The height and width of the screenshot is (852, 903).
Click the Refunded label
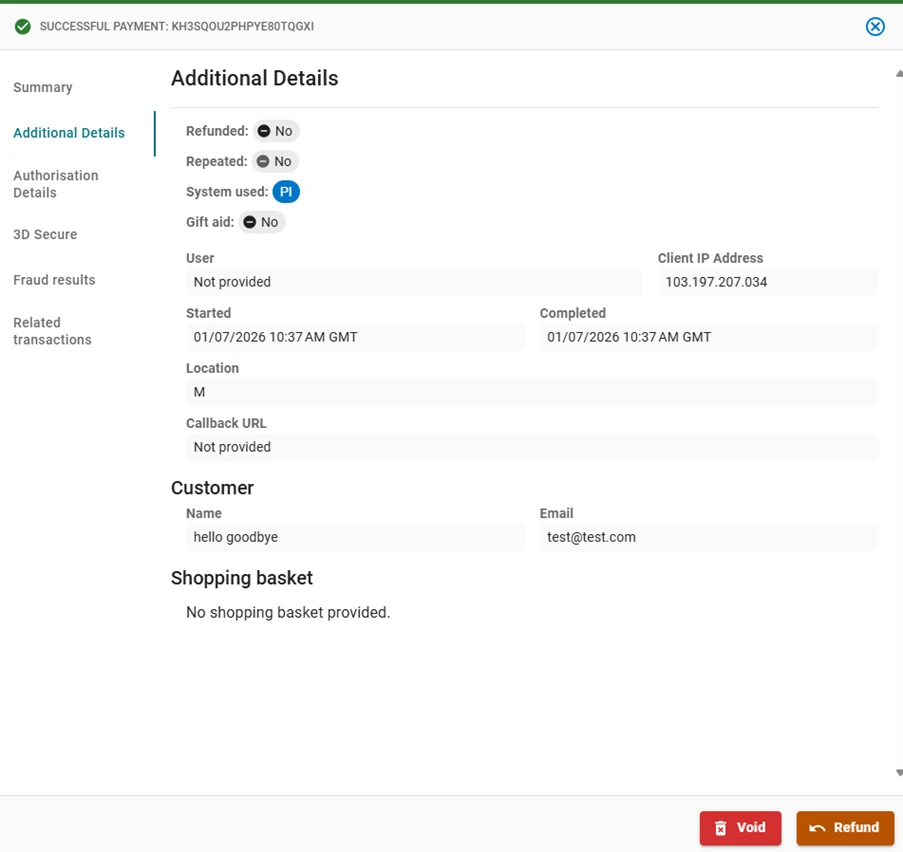[217, 131]
